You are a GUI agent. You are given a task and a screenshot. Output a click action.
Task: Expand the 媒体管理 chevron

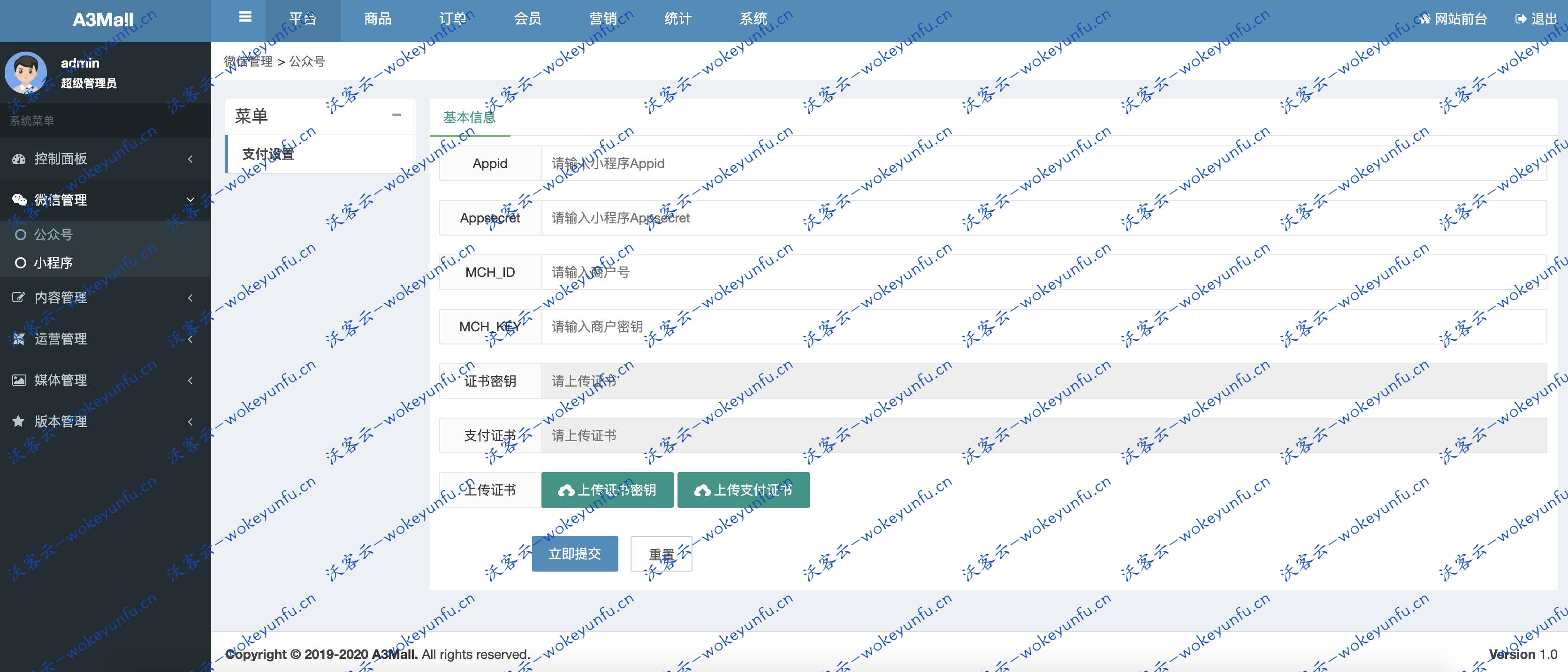click(190, 381)
